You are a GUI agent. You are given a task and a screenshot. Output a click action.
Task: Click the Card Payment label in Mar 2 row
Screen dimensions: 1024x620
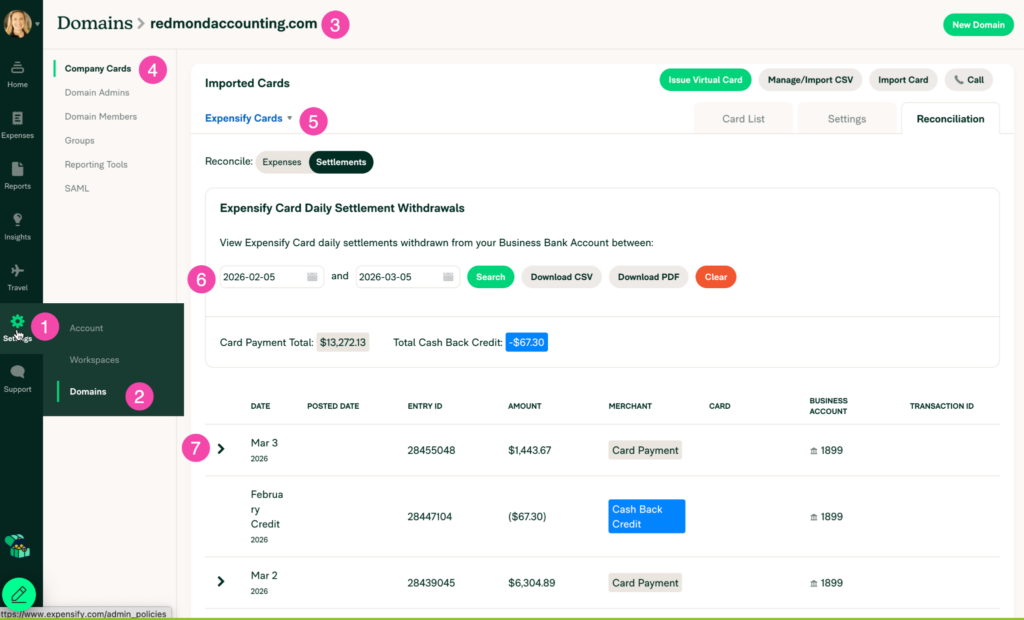[x=645, y=583]
